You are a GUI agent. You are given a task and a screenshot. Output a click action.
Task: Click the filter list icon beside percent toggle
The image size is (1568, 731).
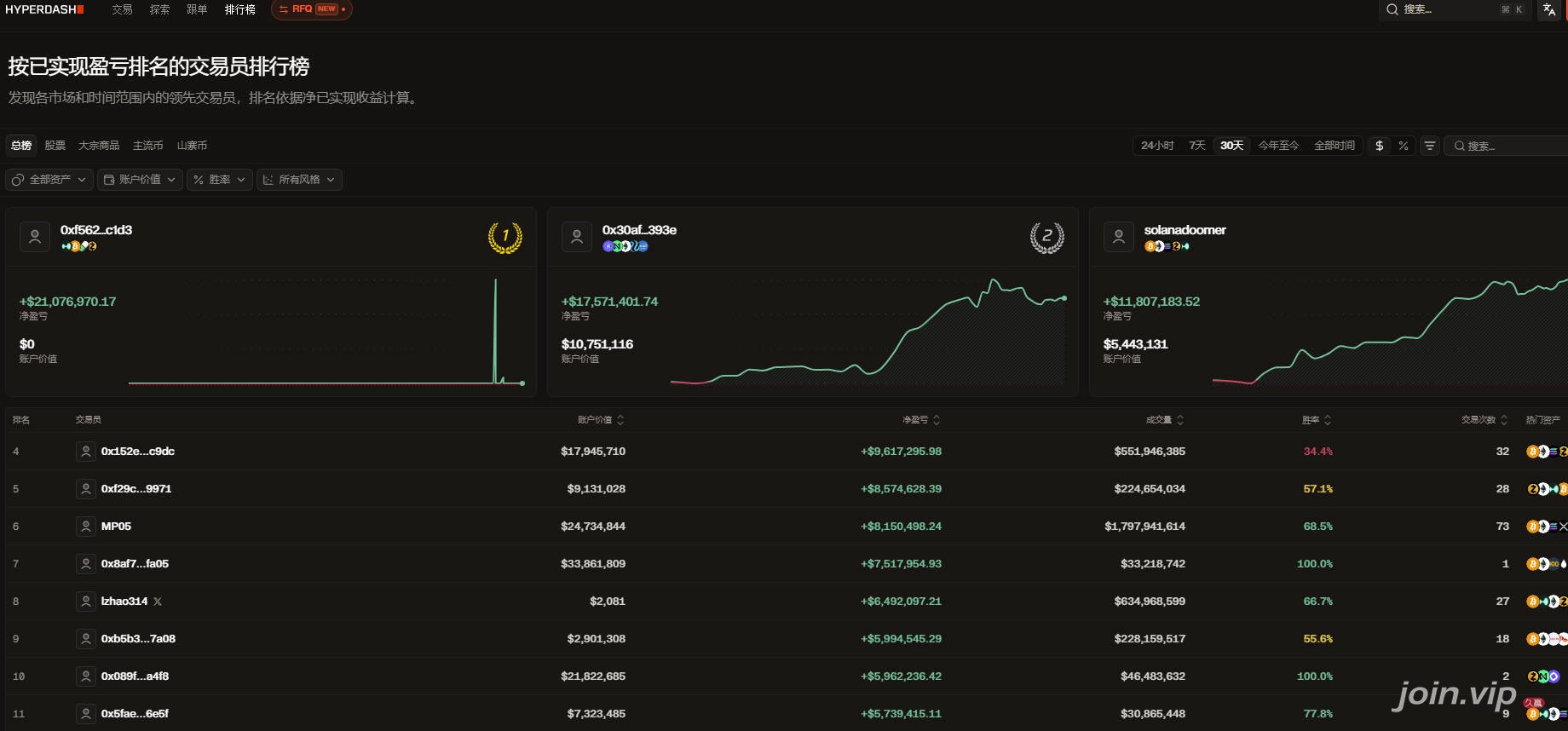(x=1430, y=146)
